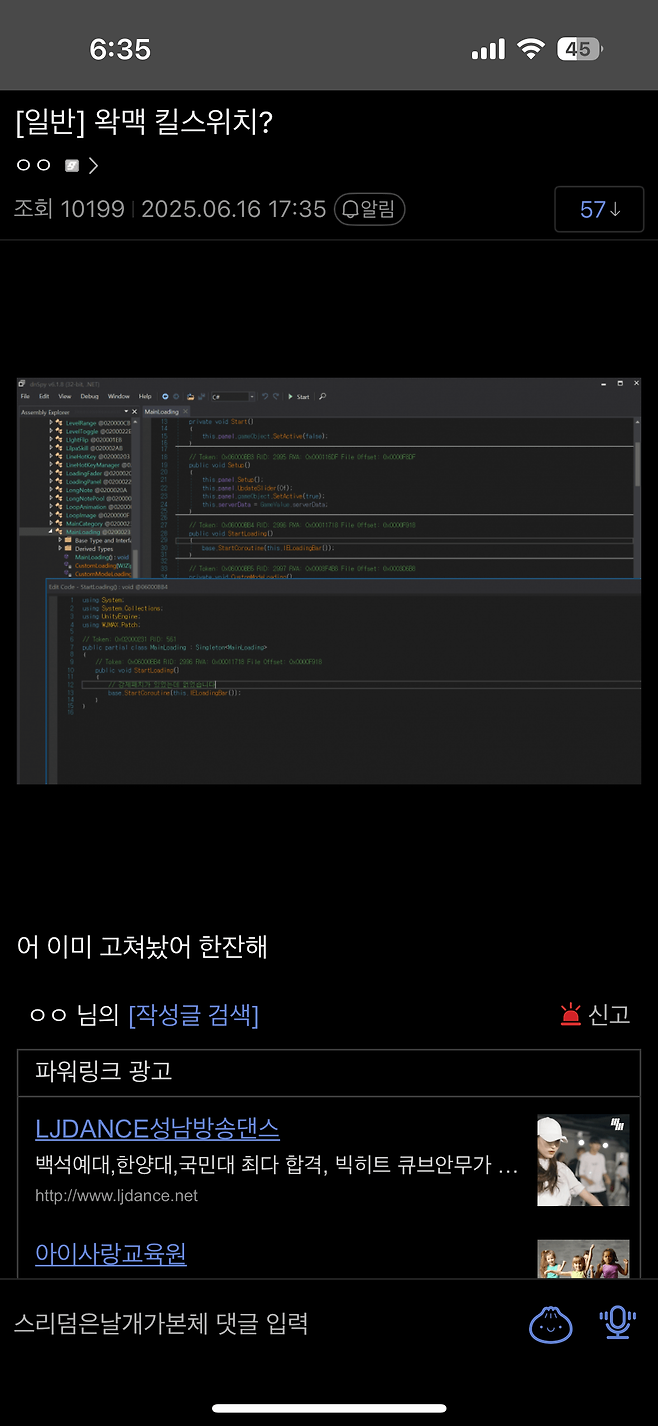The height and width of the screenshot is (1426, 658).
Task: Select the MainLoading code tab
Action: click(161, 411)
